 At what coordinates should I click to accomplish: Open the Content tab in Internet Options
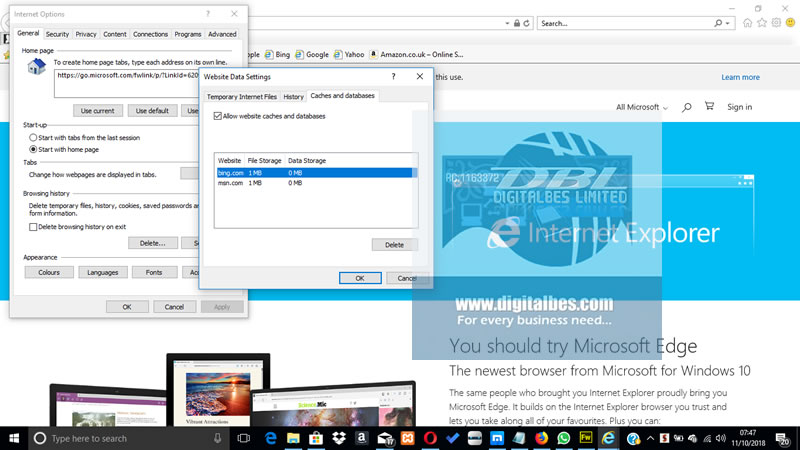(115, 34)
